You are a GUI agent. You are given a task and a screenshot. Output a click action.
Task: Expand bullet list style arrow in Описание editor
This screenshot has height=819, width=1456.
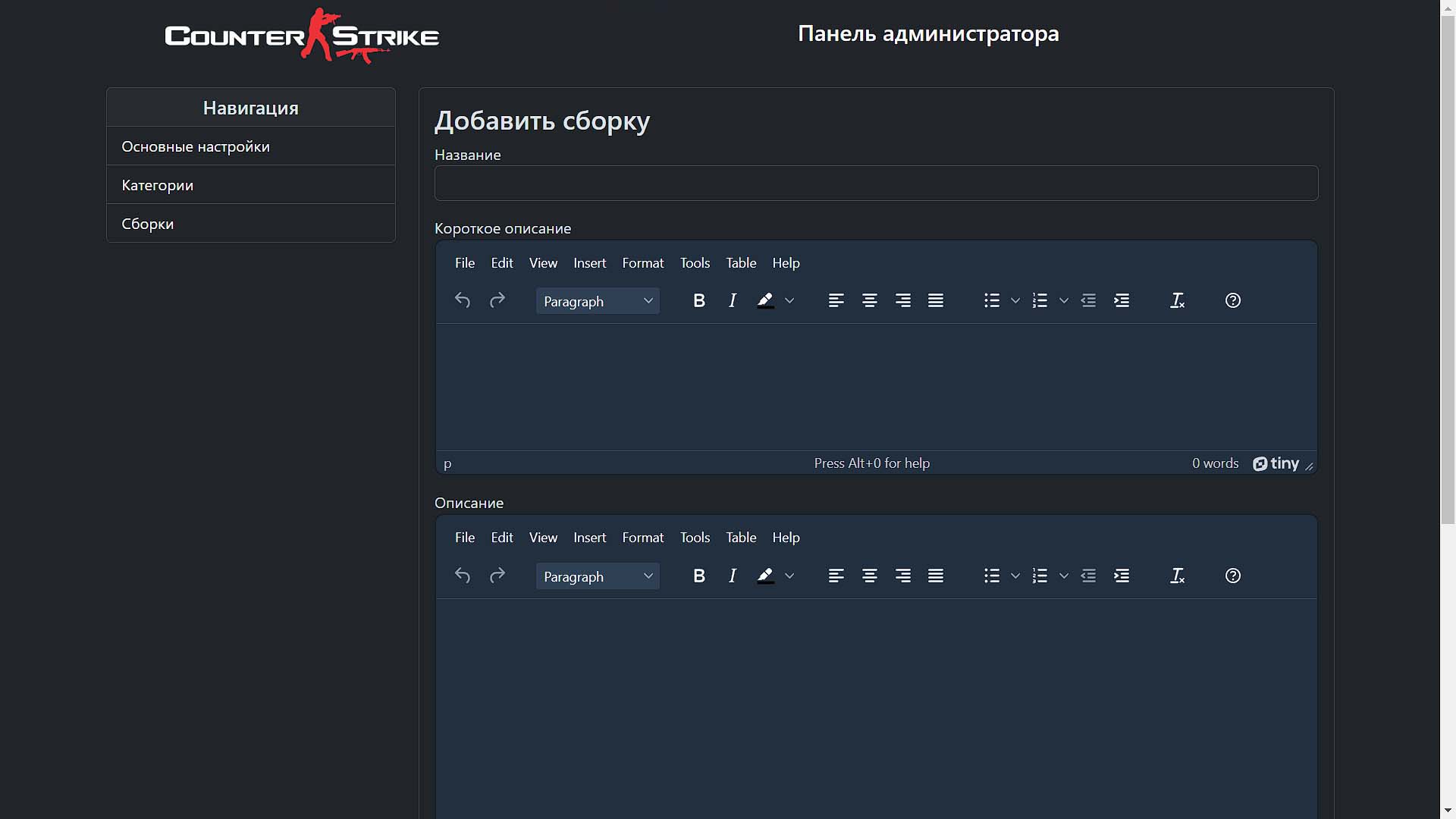1015,576
